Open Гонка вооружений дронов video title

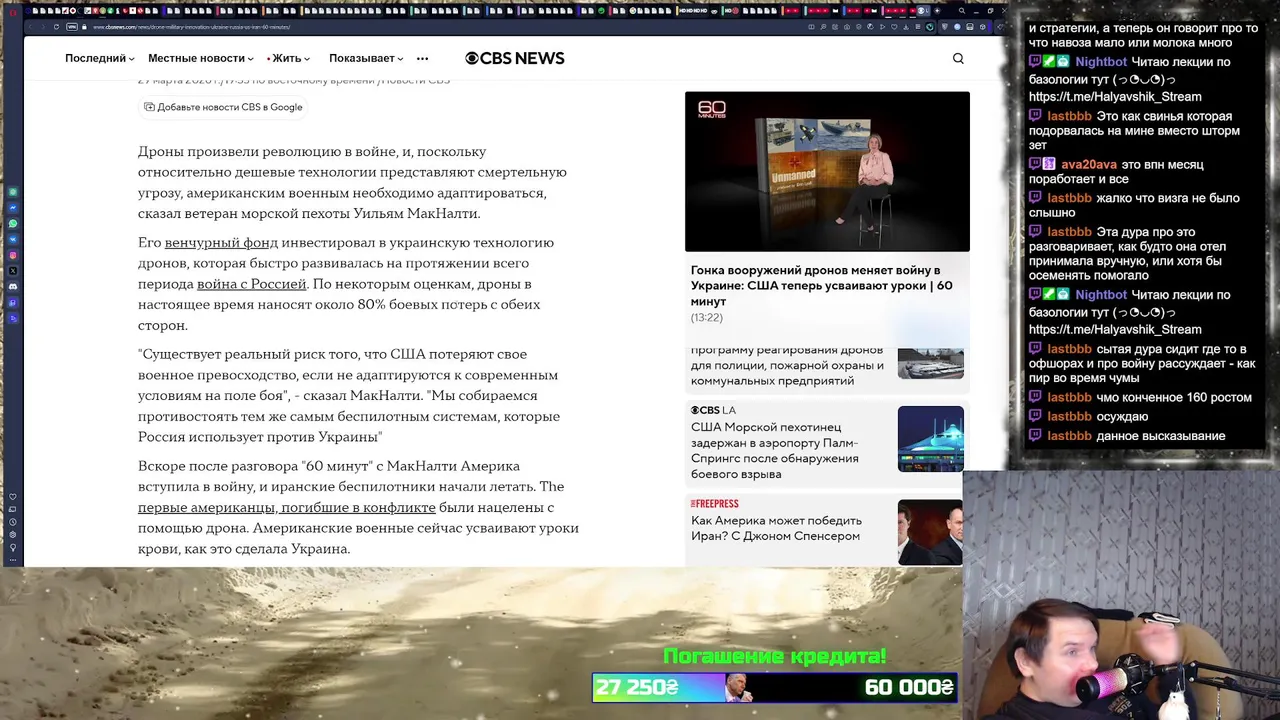click(822, 285)
